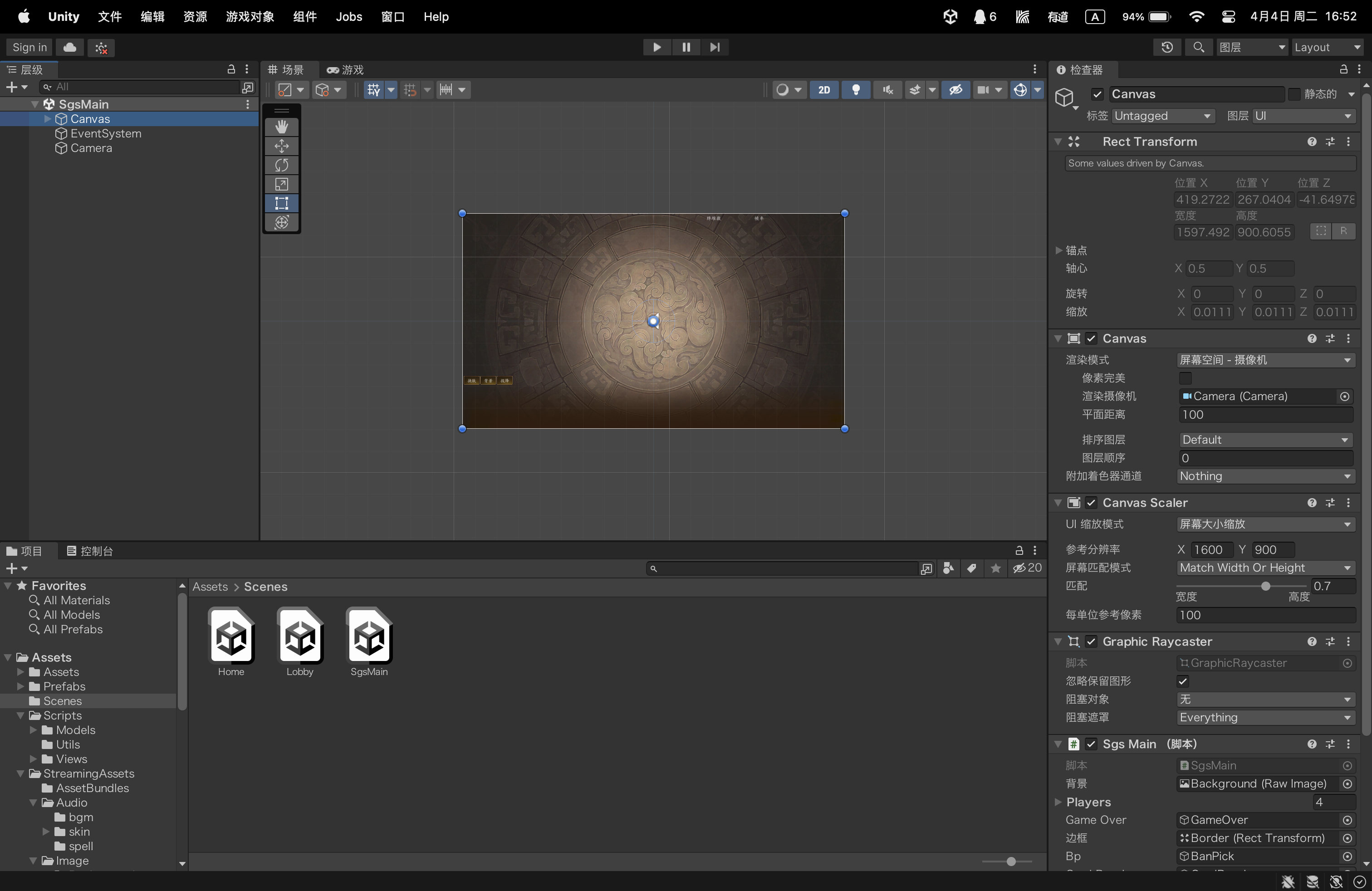Select the Rotate tool in the scene toolbar

click(281, 165)
